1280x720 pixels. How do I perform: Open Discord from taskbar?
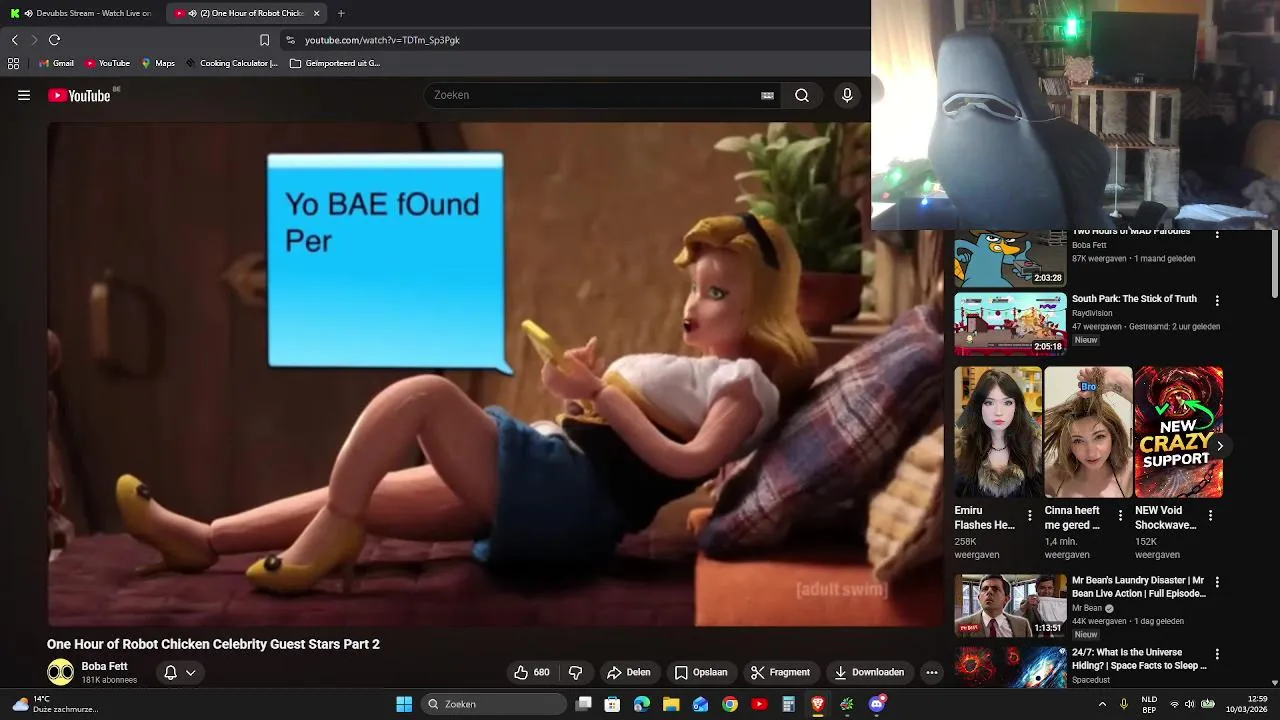point(877,704)
